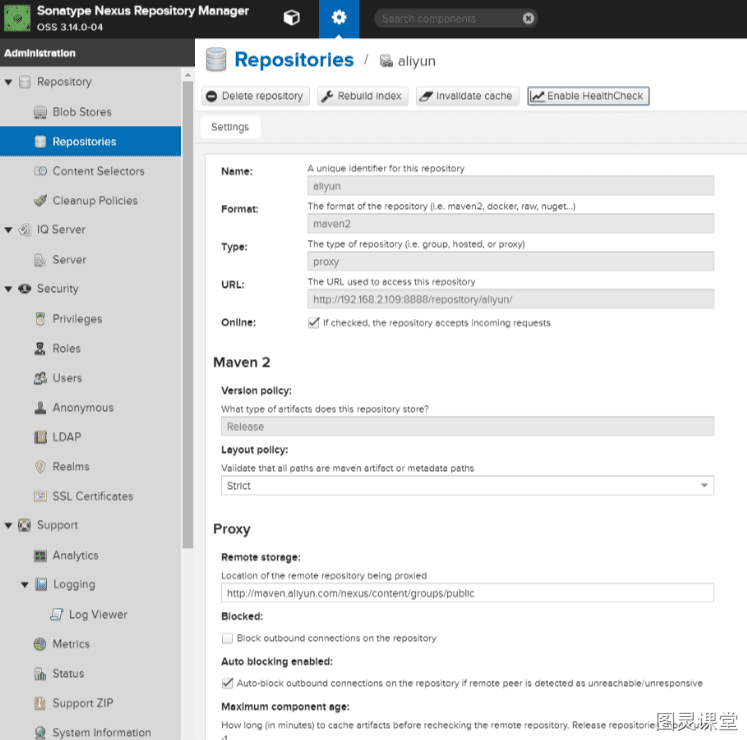Click the Version policy Release field
The height and width of the screenshot is (740, 747).
pos(467,426)
